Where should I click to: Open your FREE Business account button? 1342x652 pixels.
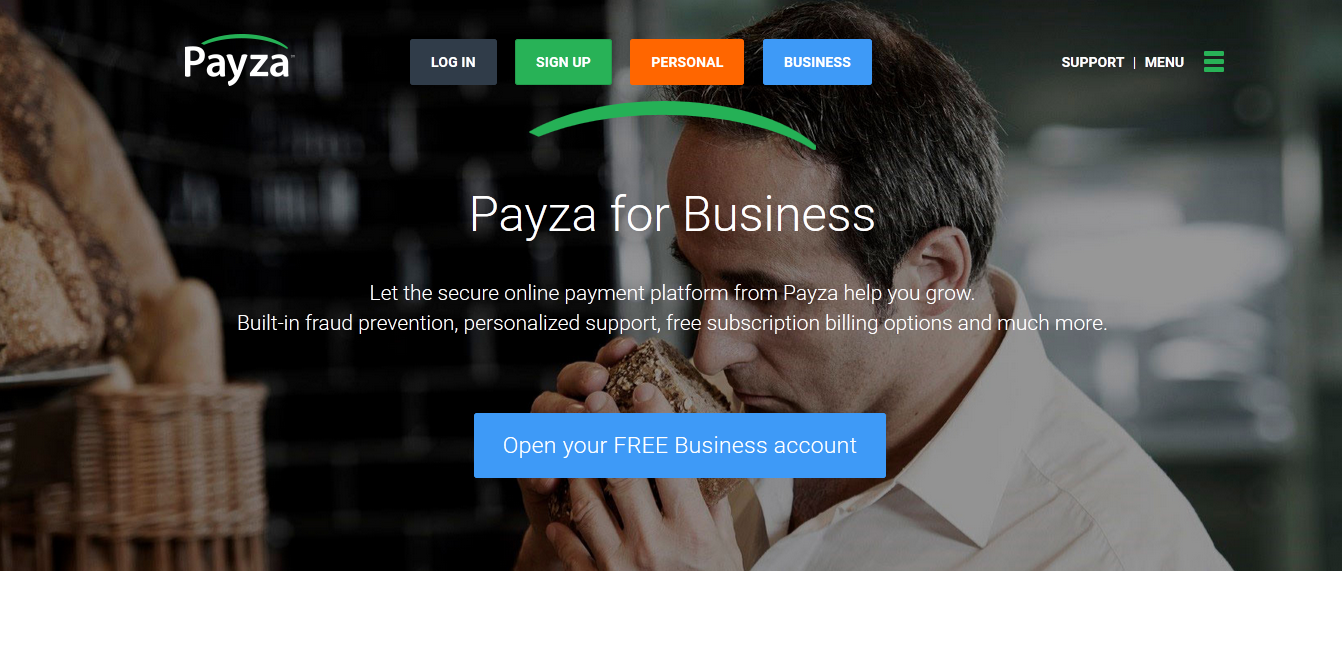pyautogui.click(x=680, y=445)
